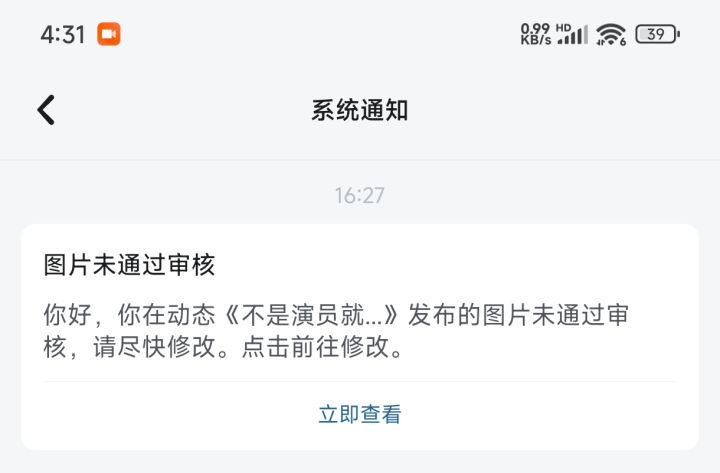Tap the 16:27 message timestamp
The height and width of the screenshot is (473, 720).
tap(360, 196)
